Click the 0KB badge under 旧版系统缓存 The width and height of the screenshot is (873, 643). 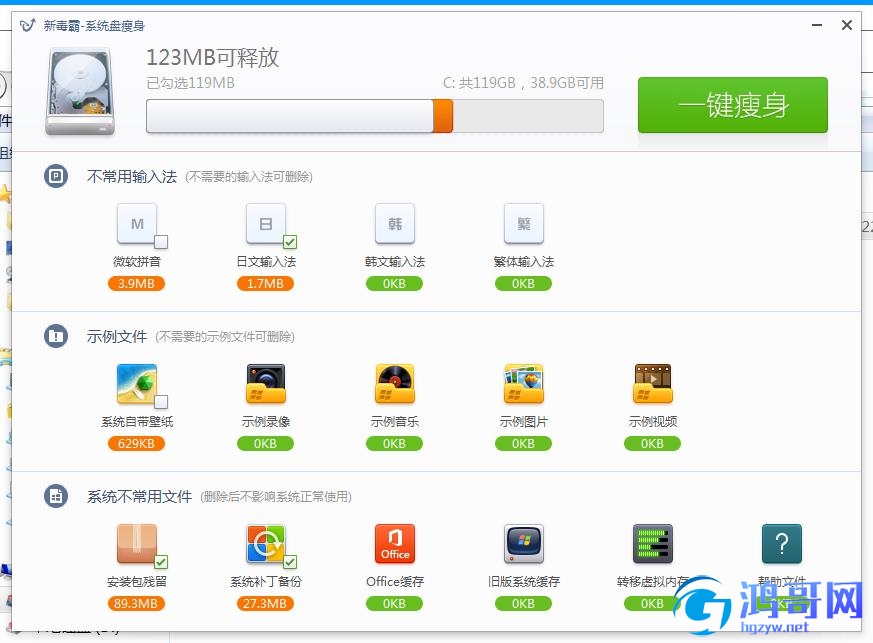coord(523,603)
